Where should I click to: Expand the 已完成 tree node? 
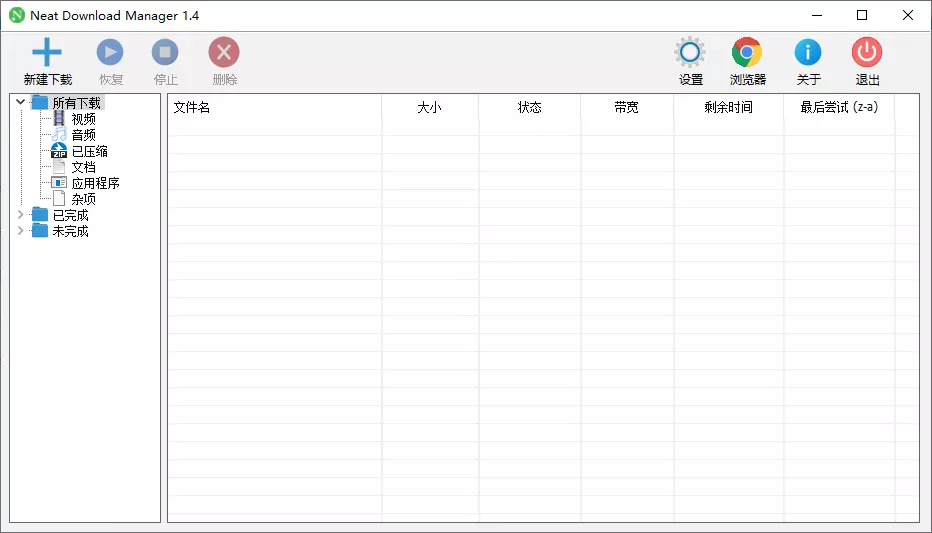[x=20, y=215]
